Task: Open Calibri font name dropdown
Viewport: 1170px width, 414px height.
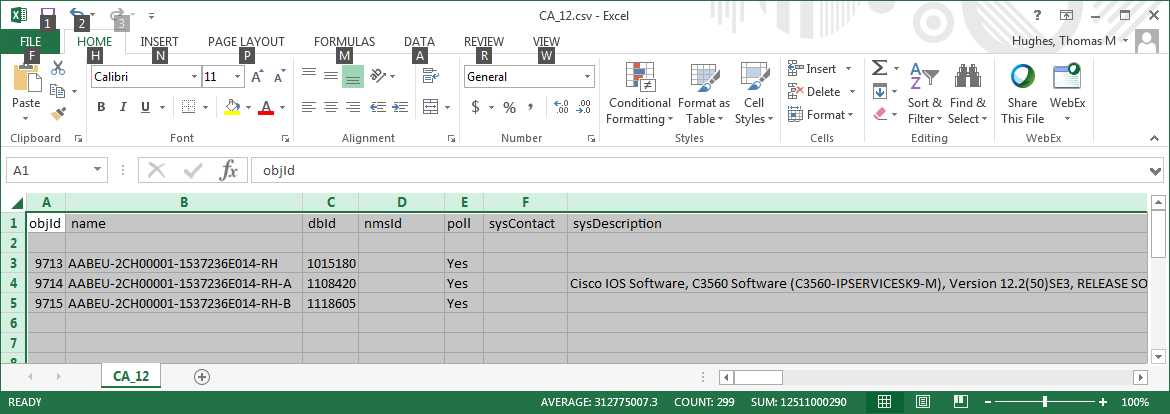Action: click(x=194, y=77)
